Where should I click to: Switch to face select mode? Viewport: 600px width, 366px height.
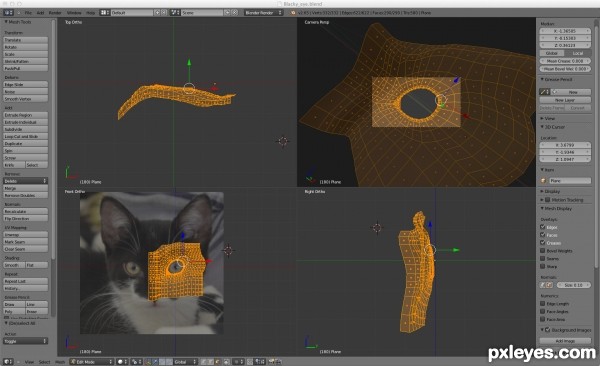click(x=217, y=361)
